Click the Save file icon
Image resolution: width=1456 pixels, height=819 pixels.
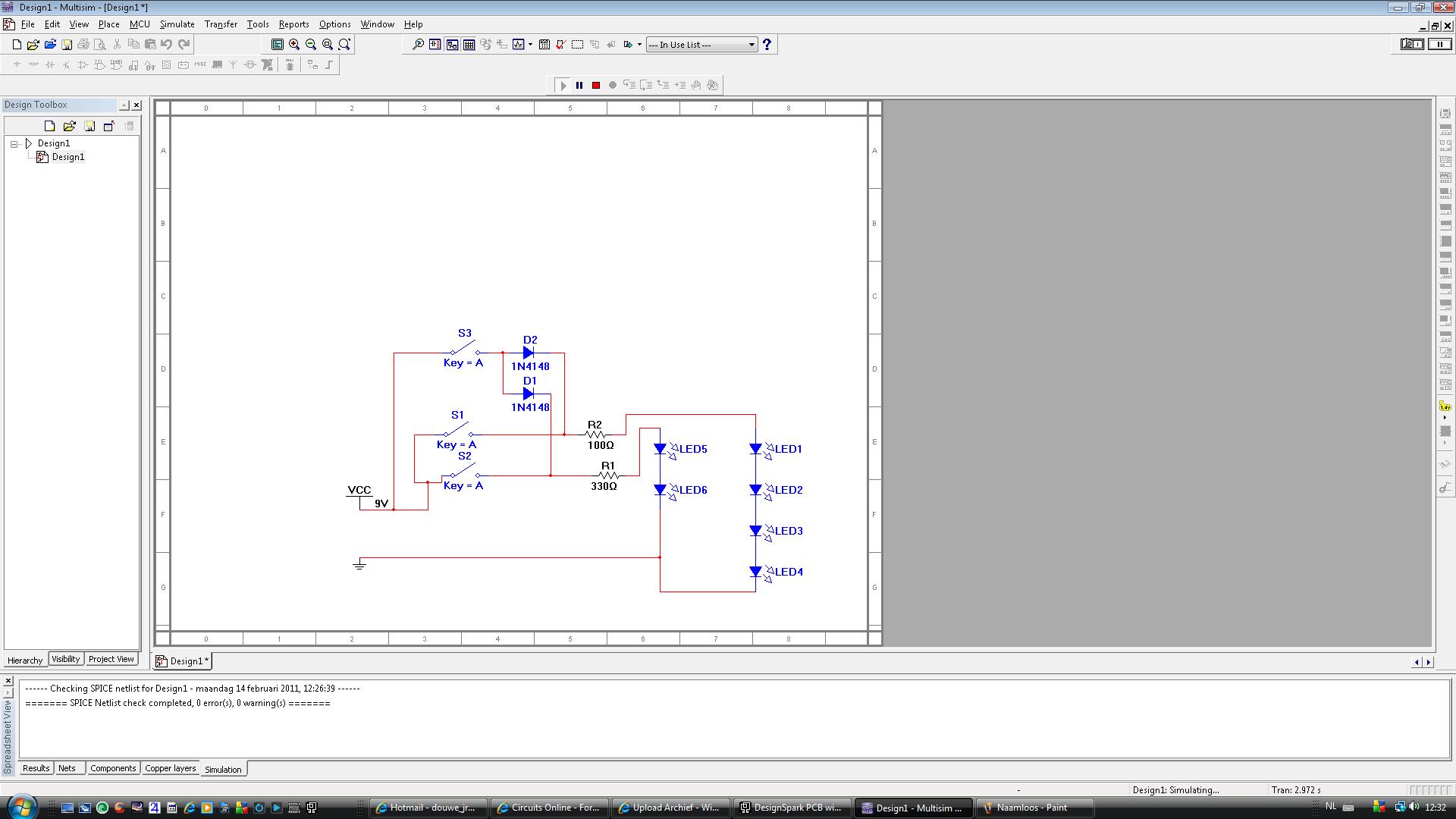pos(67,45)
